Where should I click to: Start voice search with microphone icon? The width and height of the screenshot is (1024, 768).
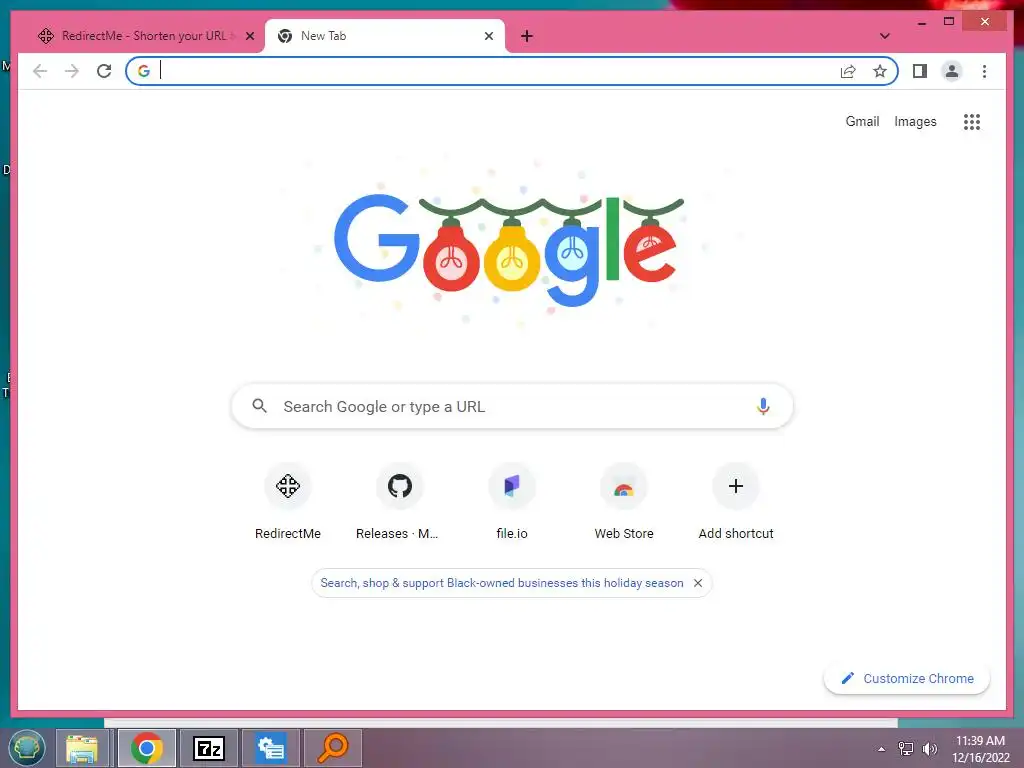tap(763, 406)
